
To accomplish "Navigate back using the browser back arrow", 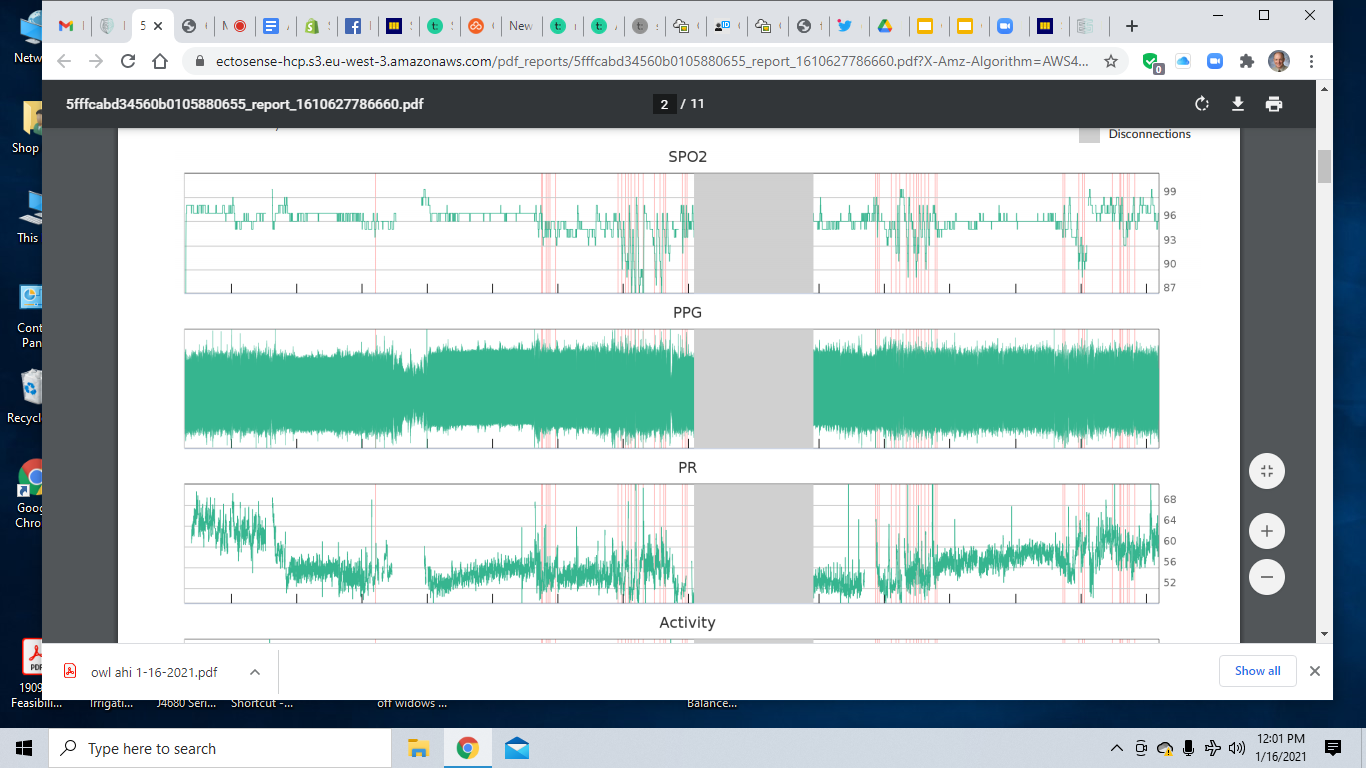I will tap(63, 61).
